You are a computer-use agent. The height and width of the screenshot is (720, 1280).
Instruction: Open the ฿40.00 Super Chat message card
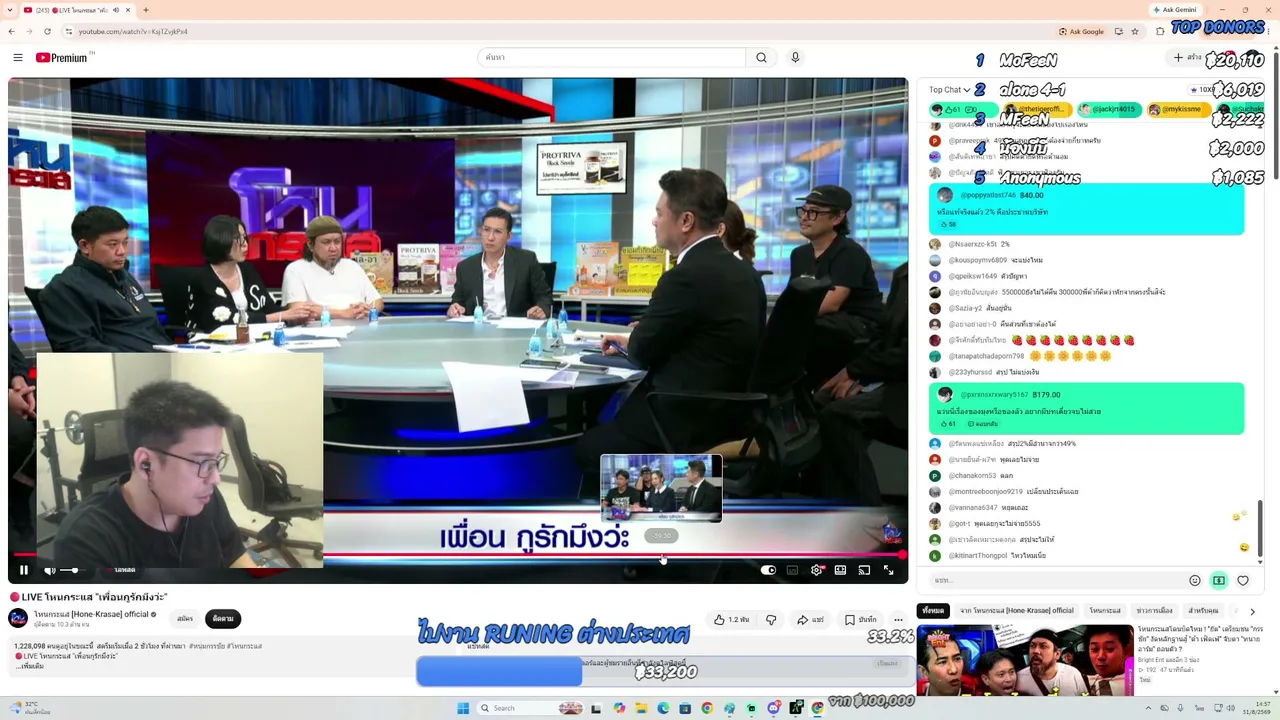(x=1087, y=210)
